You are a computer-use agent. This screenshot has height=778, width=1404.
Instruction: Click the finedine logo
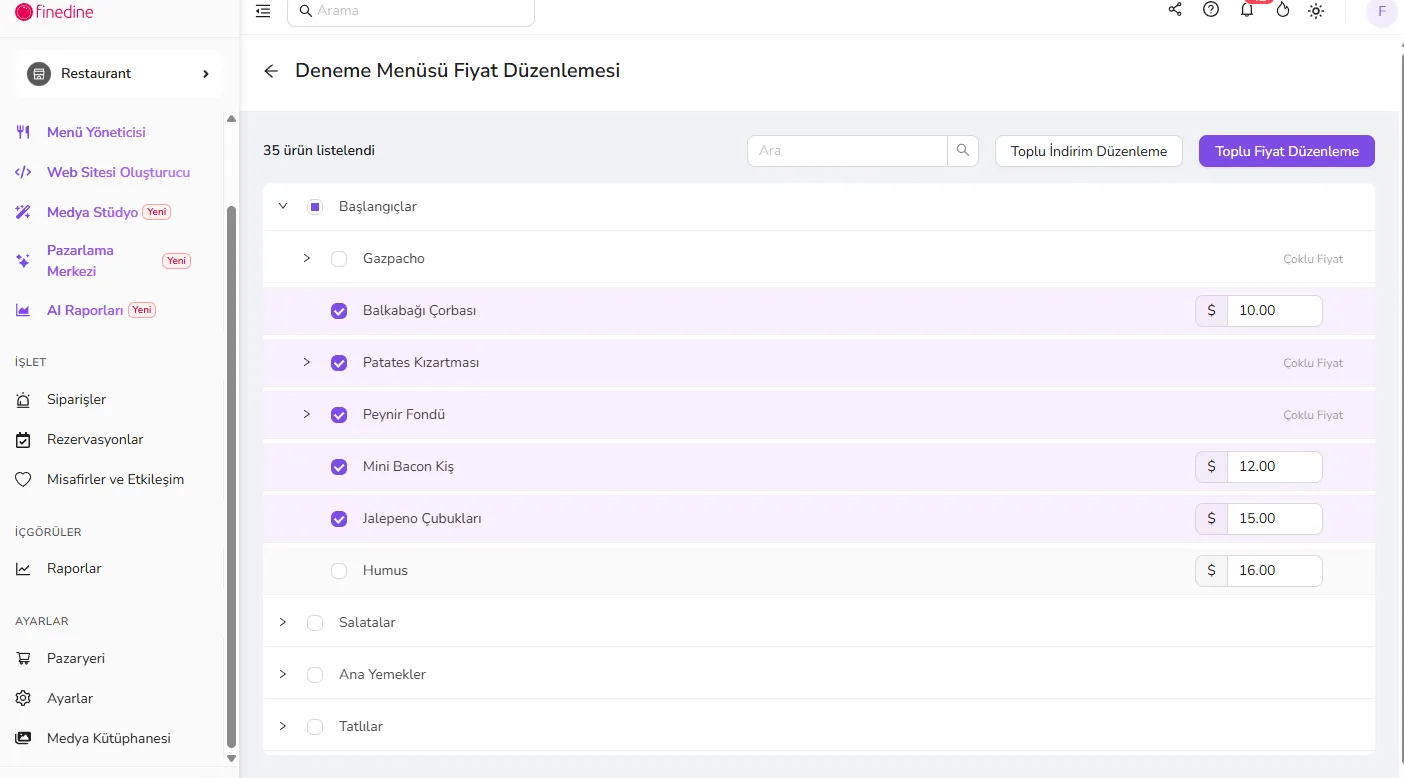[x=55, y=12]
